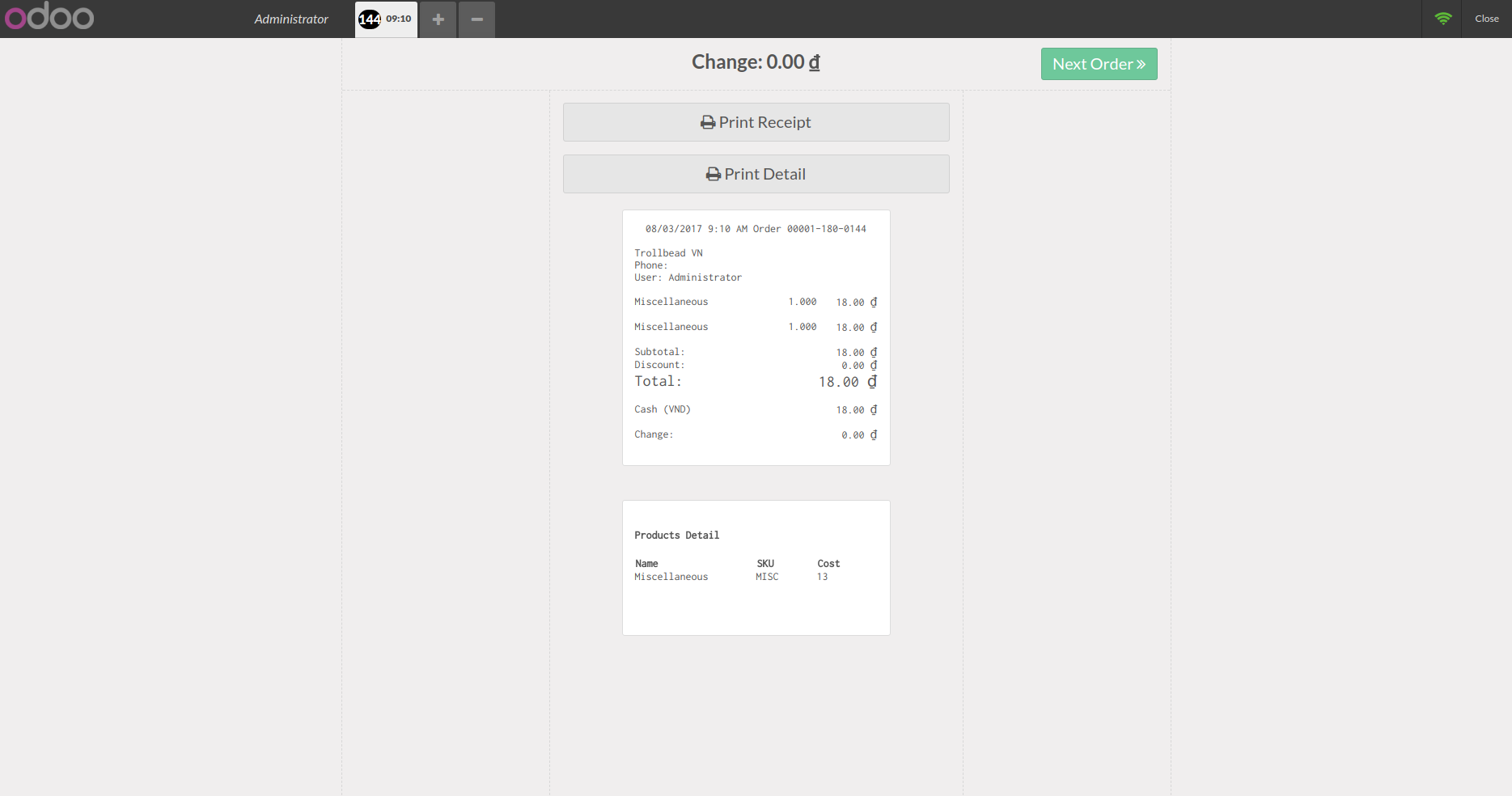Click the printer icon on Print Detail
This screenshot has height=796, width=1512.
(714, 174)
